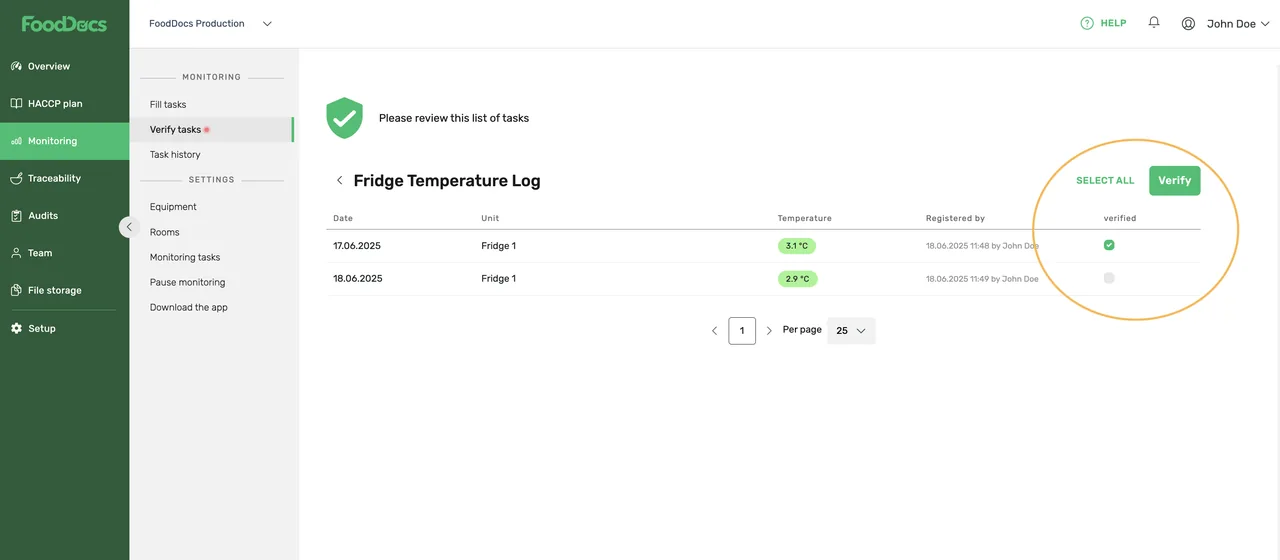Click the Fridge Temperature Log heading

click(x=447, y=181)
